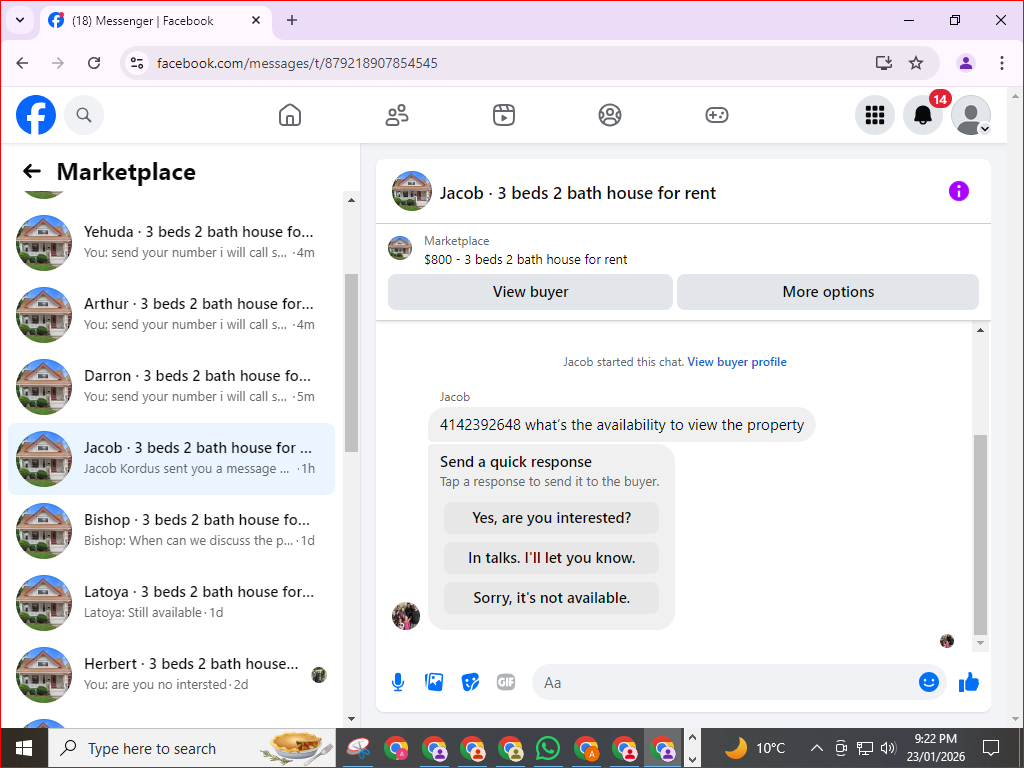Show hidden system tray icons
This screenshot has height=768, width=1024.
(x=816, y=748)
